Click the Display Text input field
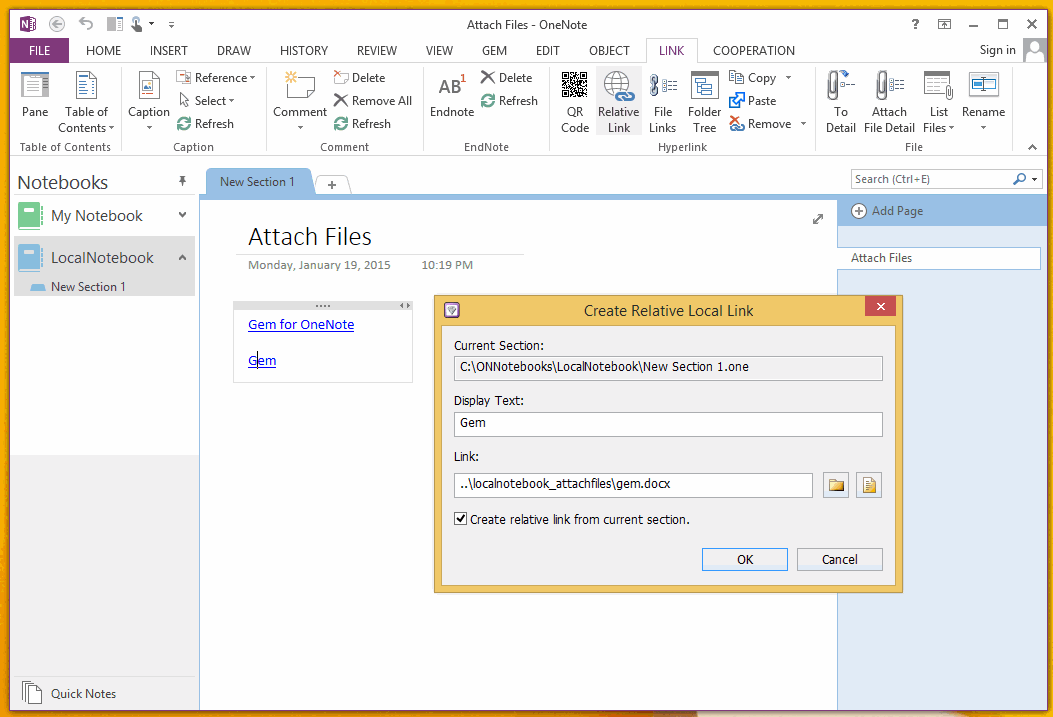The image size is (1053, 717). pyautogui.click(x=668, y=424)
